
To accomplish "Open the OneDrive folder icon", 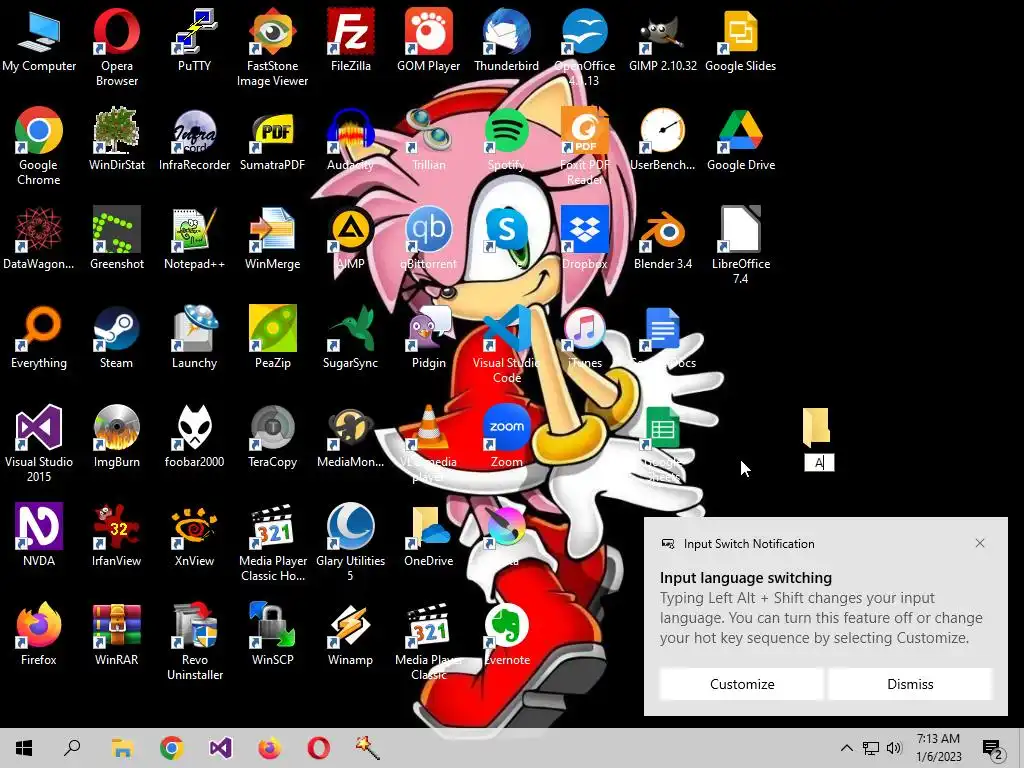I will point(428,526).
